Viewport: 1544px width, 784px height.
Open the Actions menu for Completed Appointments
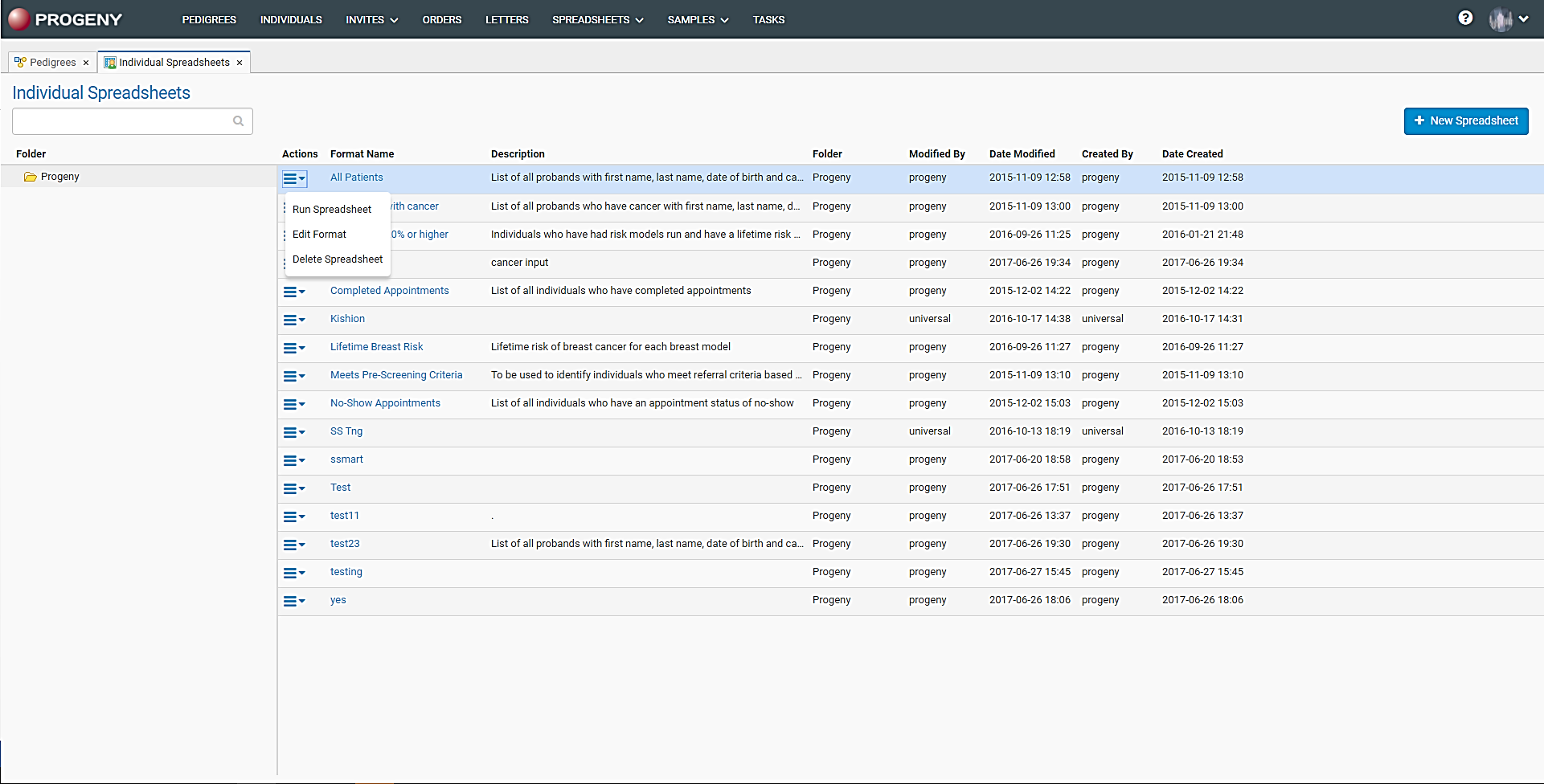[294, 292]
